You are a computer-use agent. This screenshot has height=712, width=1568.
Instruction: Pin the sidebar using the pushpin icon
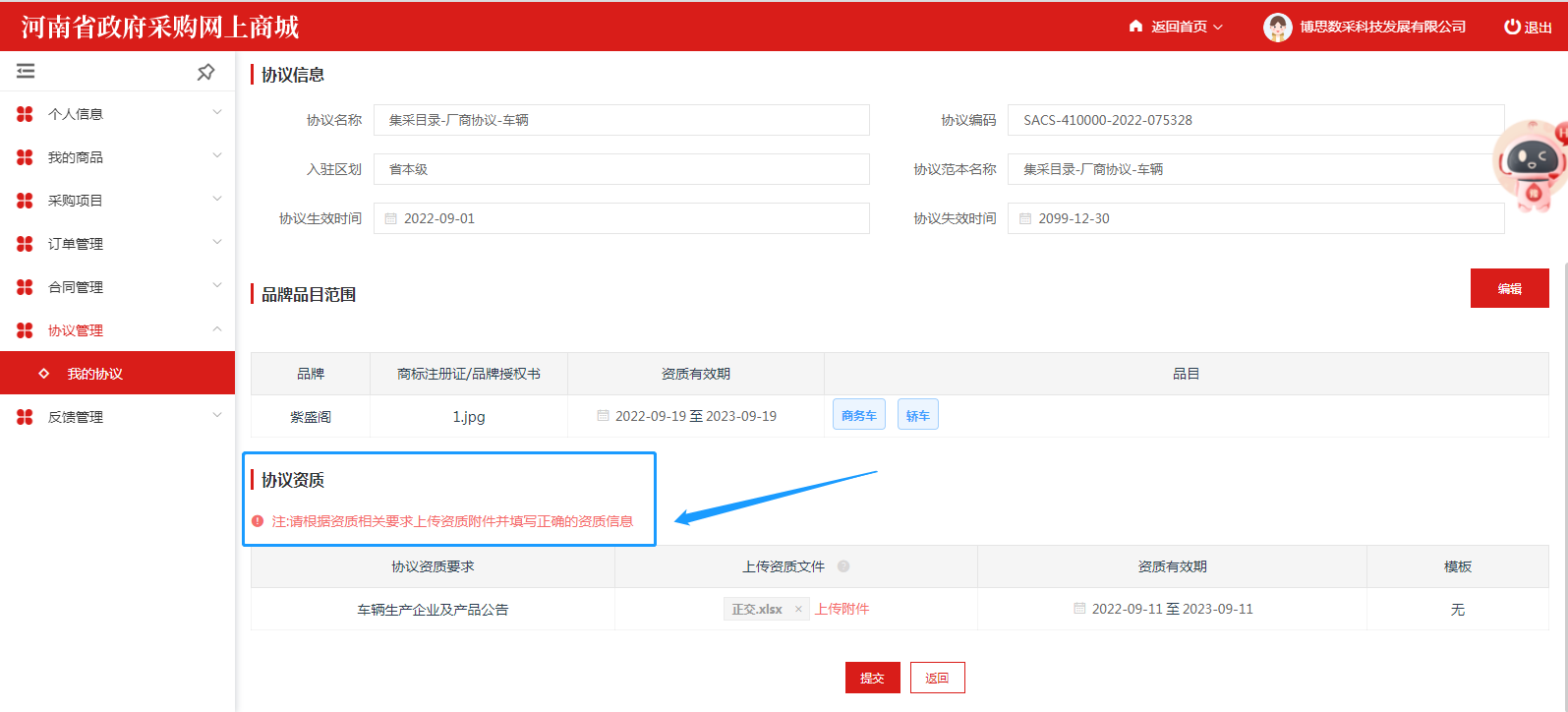pos(205,72)
